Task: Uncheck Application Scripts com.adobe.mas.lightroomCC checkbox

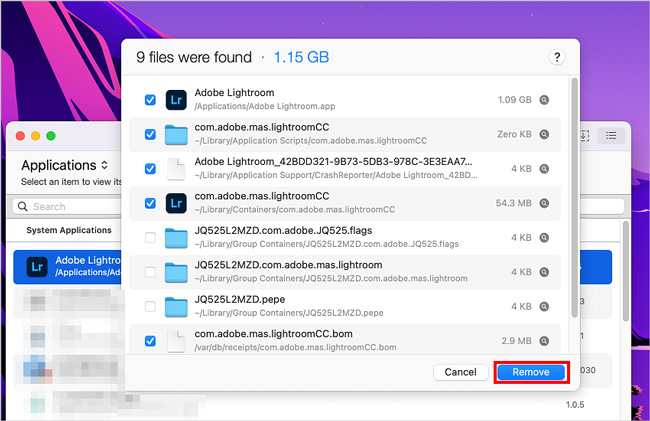Action: pyautogui.click(x=150, y=134)
